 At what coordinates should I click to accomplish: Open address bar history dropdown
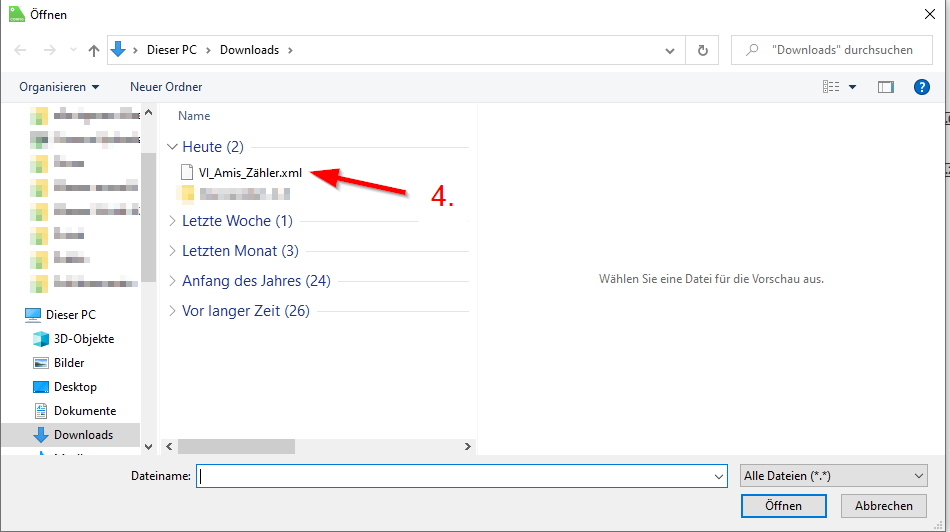tap(669, 50)
